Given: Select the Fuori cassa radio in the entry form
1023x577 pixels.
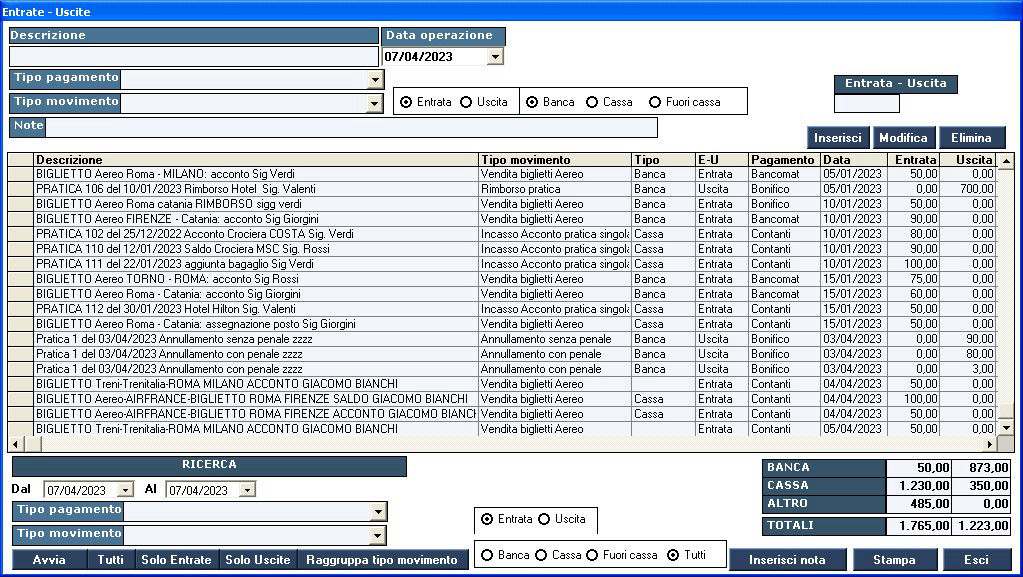Looking at the screenshot, I should pos(656,102).
